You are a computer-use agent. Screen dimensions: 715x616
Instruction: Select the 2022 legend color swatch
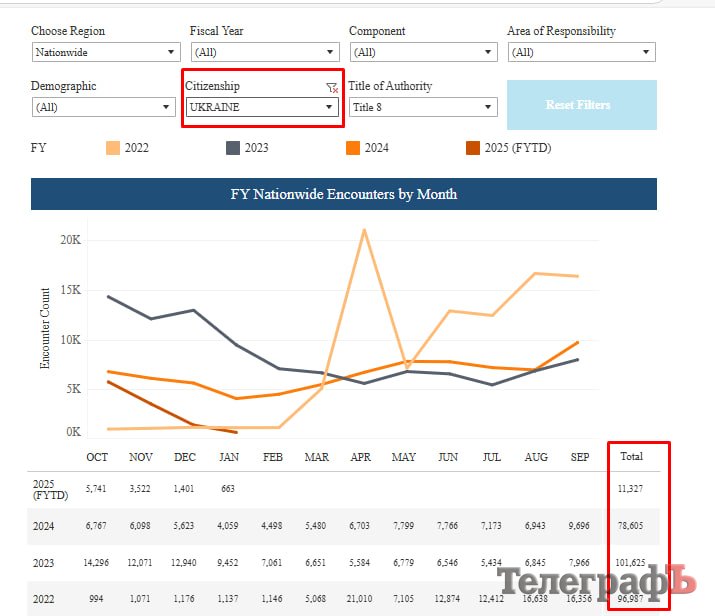(113, 148)
